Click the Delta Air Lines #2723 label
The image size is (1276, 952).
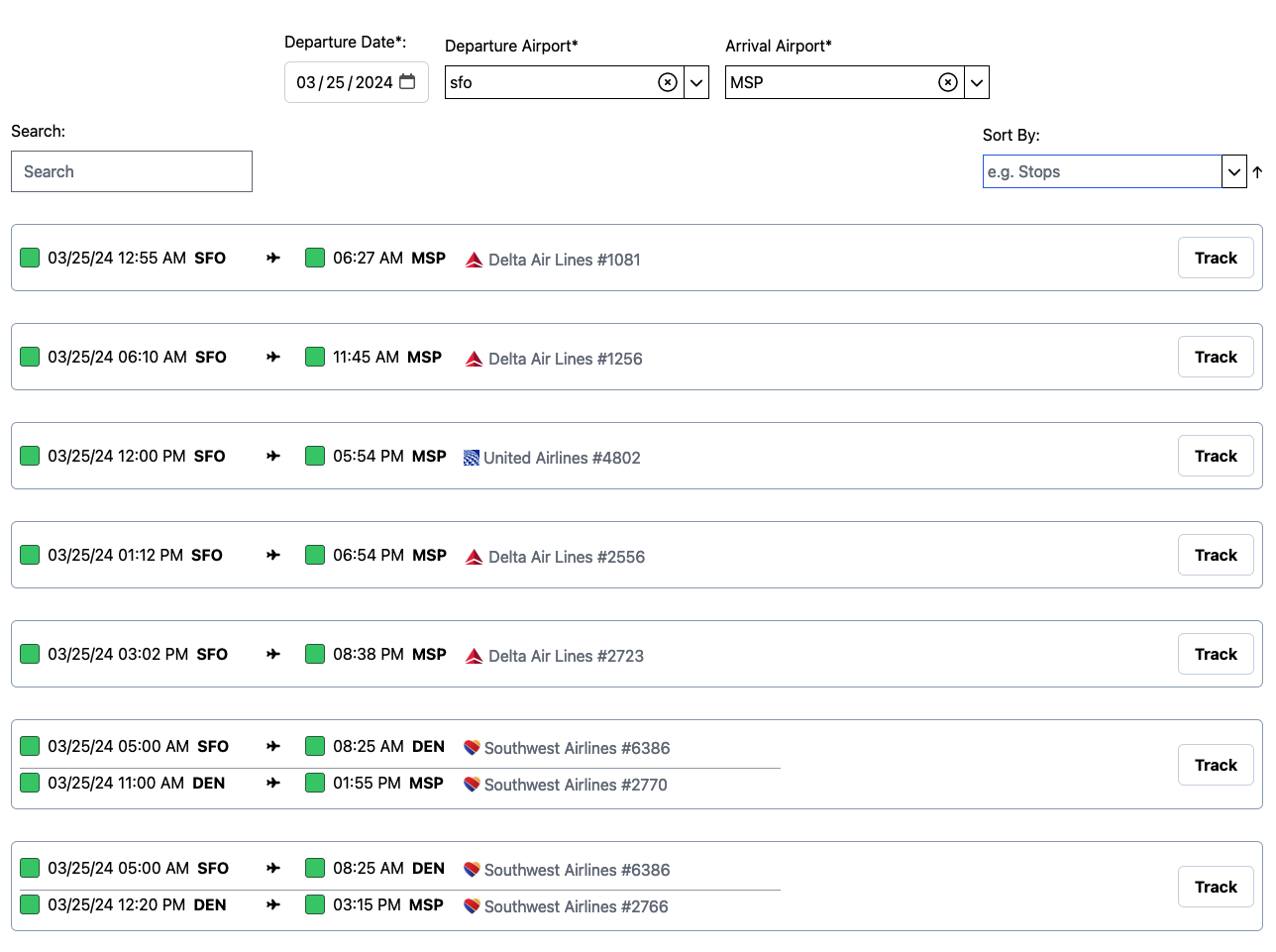click(x=566, y=656)
